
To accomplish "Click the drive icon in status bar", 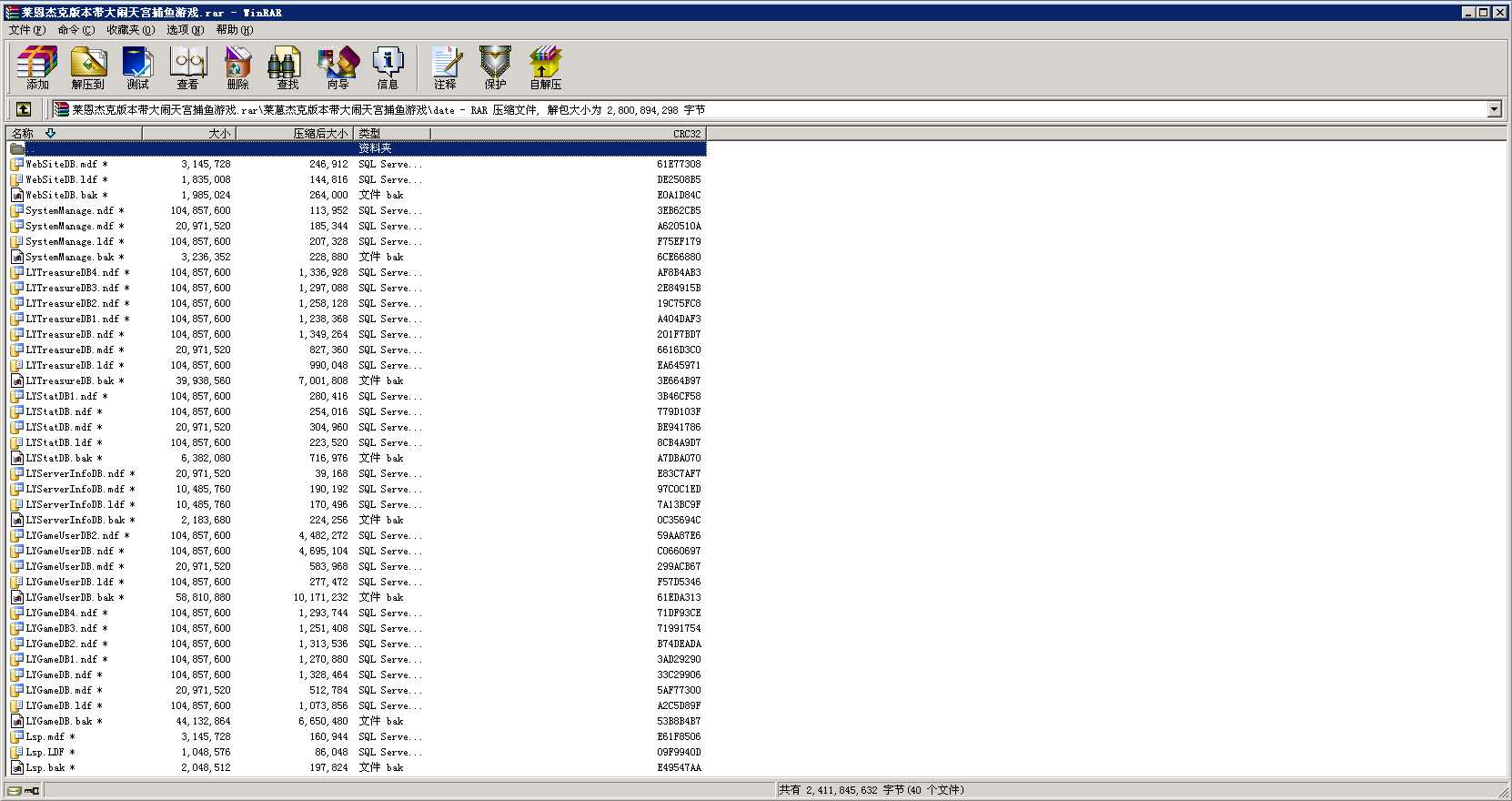I will coord(16,790).
